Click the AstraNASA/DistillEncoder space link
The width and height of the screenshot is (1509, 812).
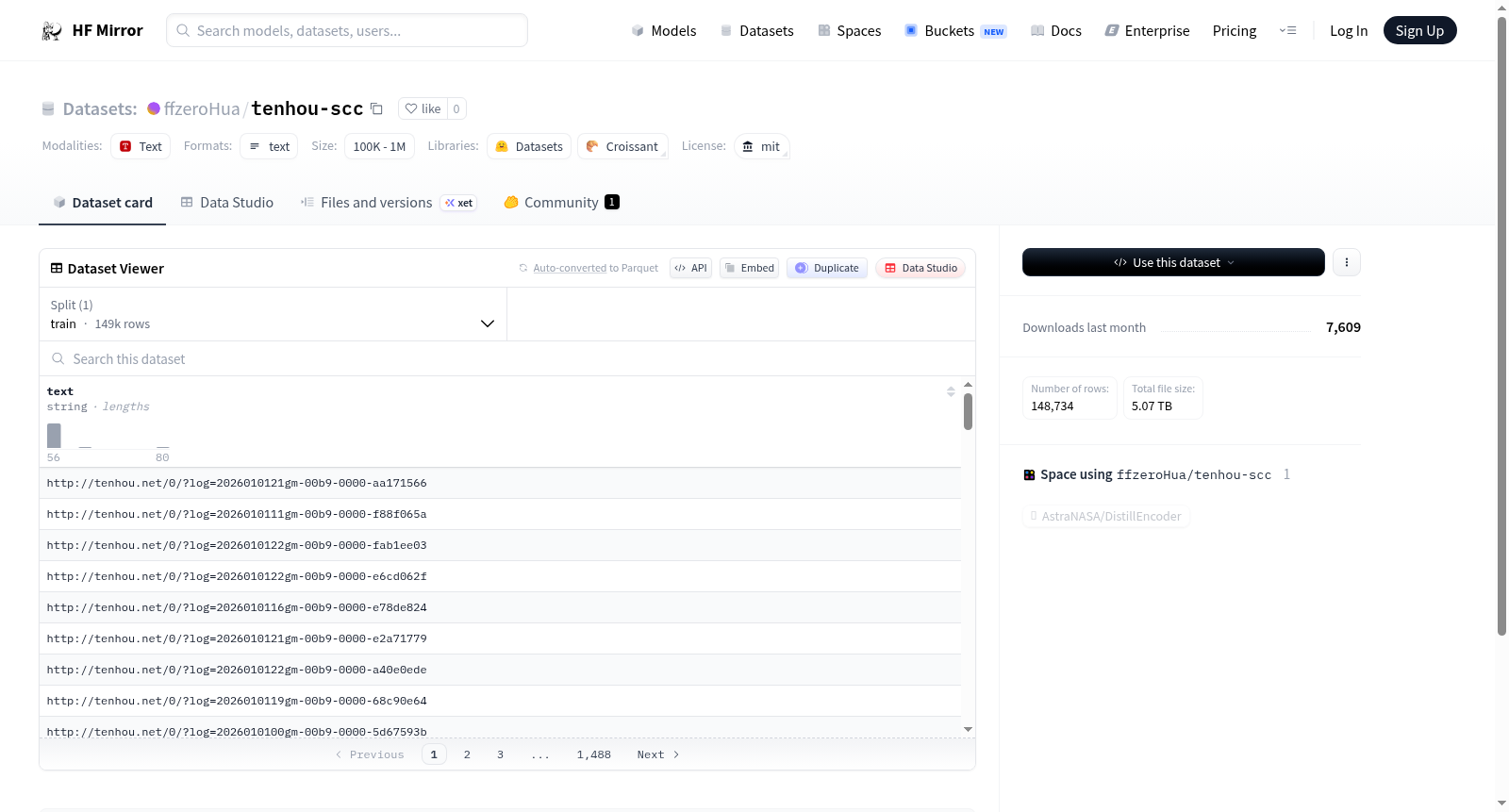click(1106, 516)
